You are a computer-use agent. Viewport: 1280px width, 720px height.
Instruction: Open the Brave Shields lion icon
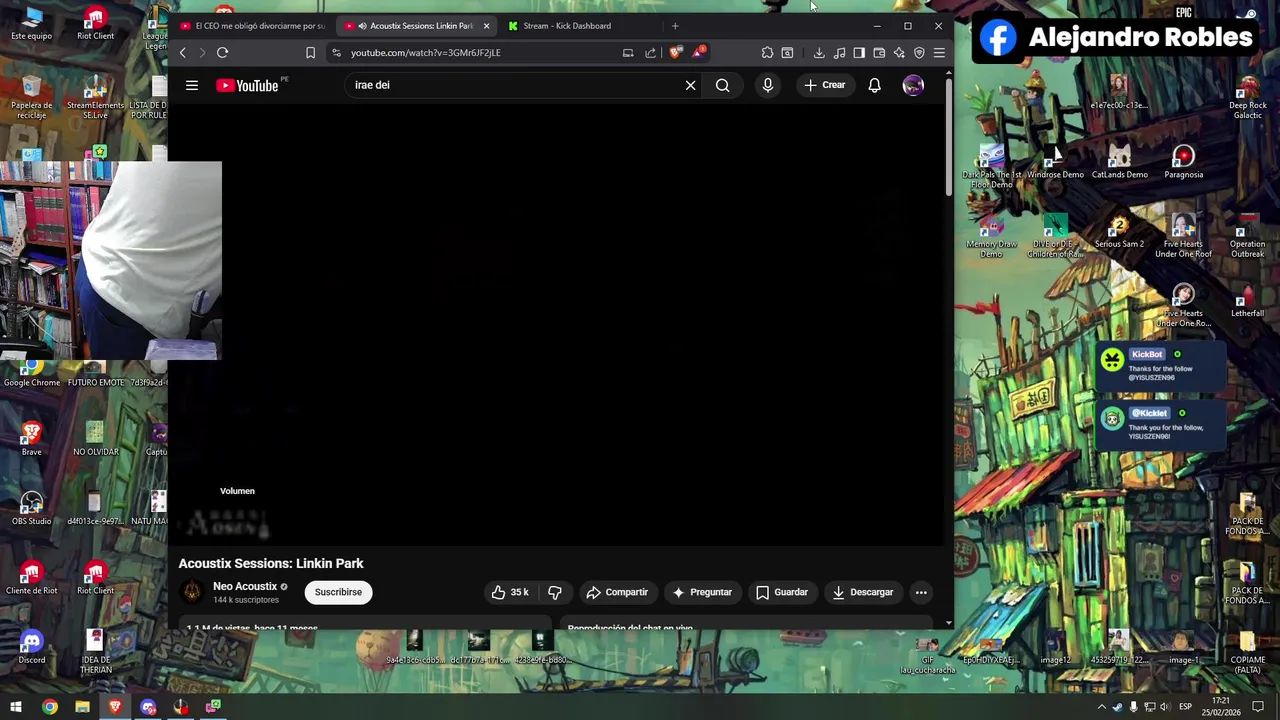tap(676, 53)
